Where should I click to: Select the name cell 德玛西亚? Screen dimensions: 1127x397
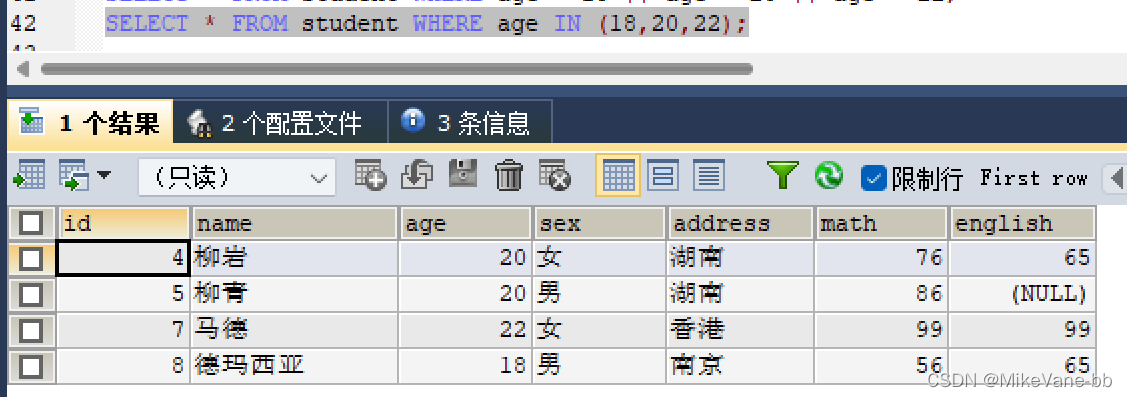click(x=294, y=366)
